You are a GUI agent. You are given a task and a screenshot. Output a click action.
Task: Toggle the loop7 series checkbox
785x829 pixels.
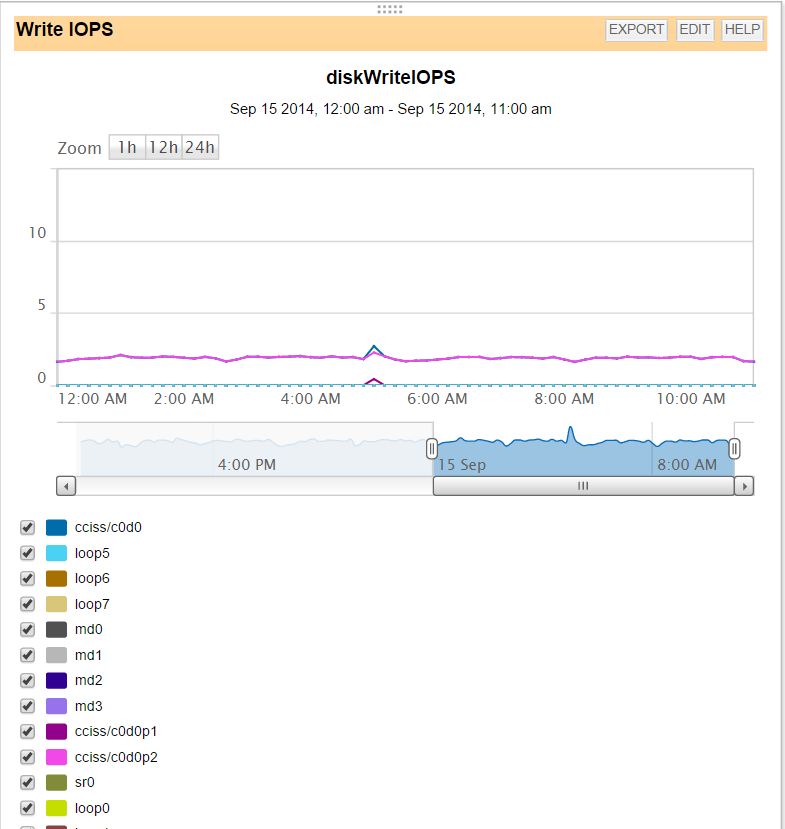pyautogui.click(x=27, y=604)
